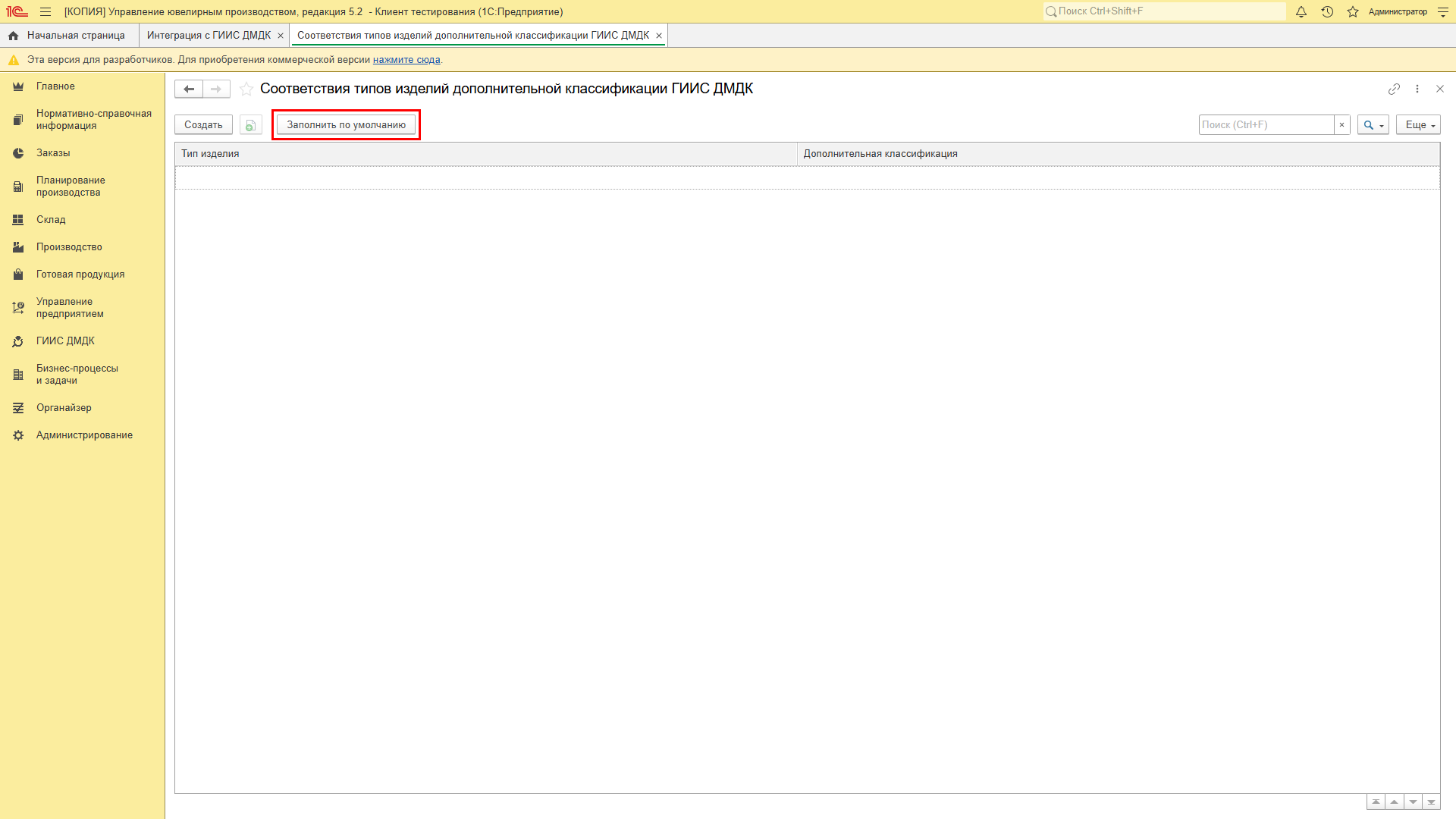The image size is (1456, 819).
Task: Open Главное section in sidebar
Action: pyautogui.click(x=82, y=86)
